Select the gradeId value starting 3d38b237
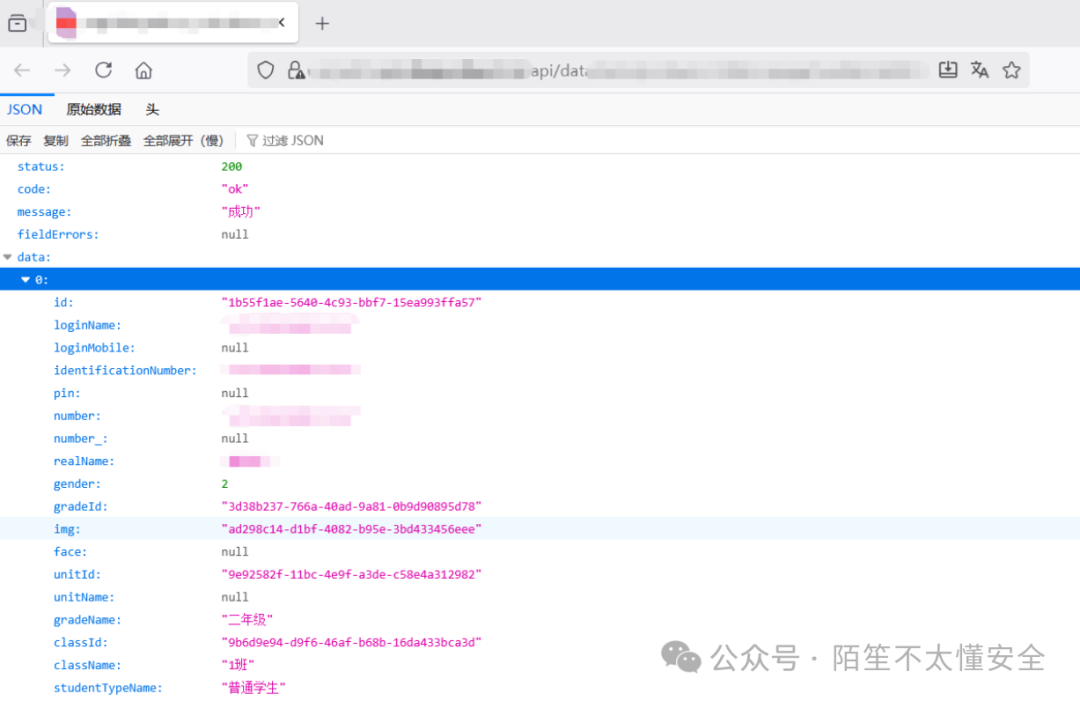This screenshot has height=701, width=1080. point(351,507)
